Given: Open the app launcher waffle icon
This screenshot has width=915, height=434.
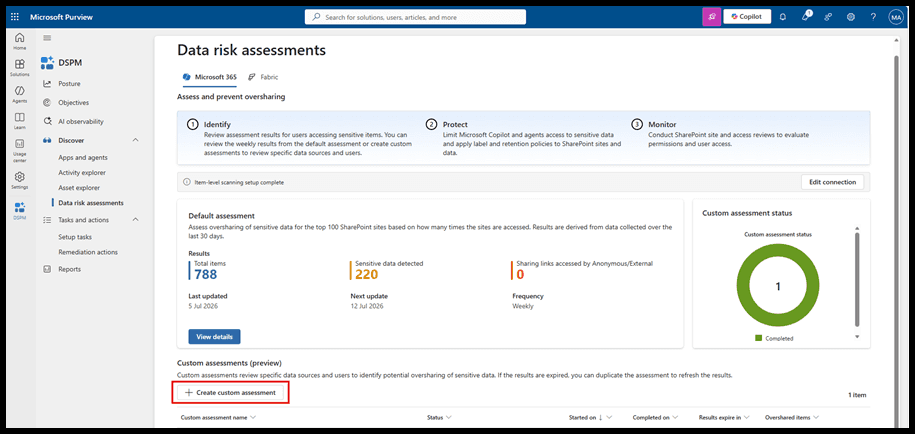Looking at the screenshot, I should [x=15, y=17].
